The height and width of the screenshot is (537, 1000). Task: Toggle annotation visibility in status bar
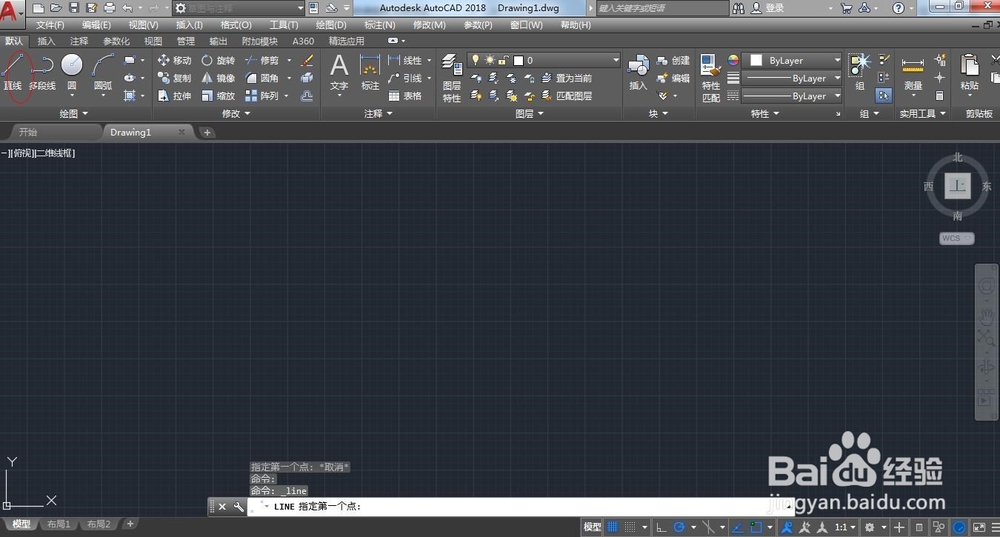[787, 527]
